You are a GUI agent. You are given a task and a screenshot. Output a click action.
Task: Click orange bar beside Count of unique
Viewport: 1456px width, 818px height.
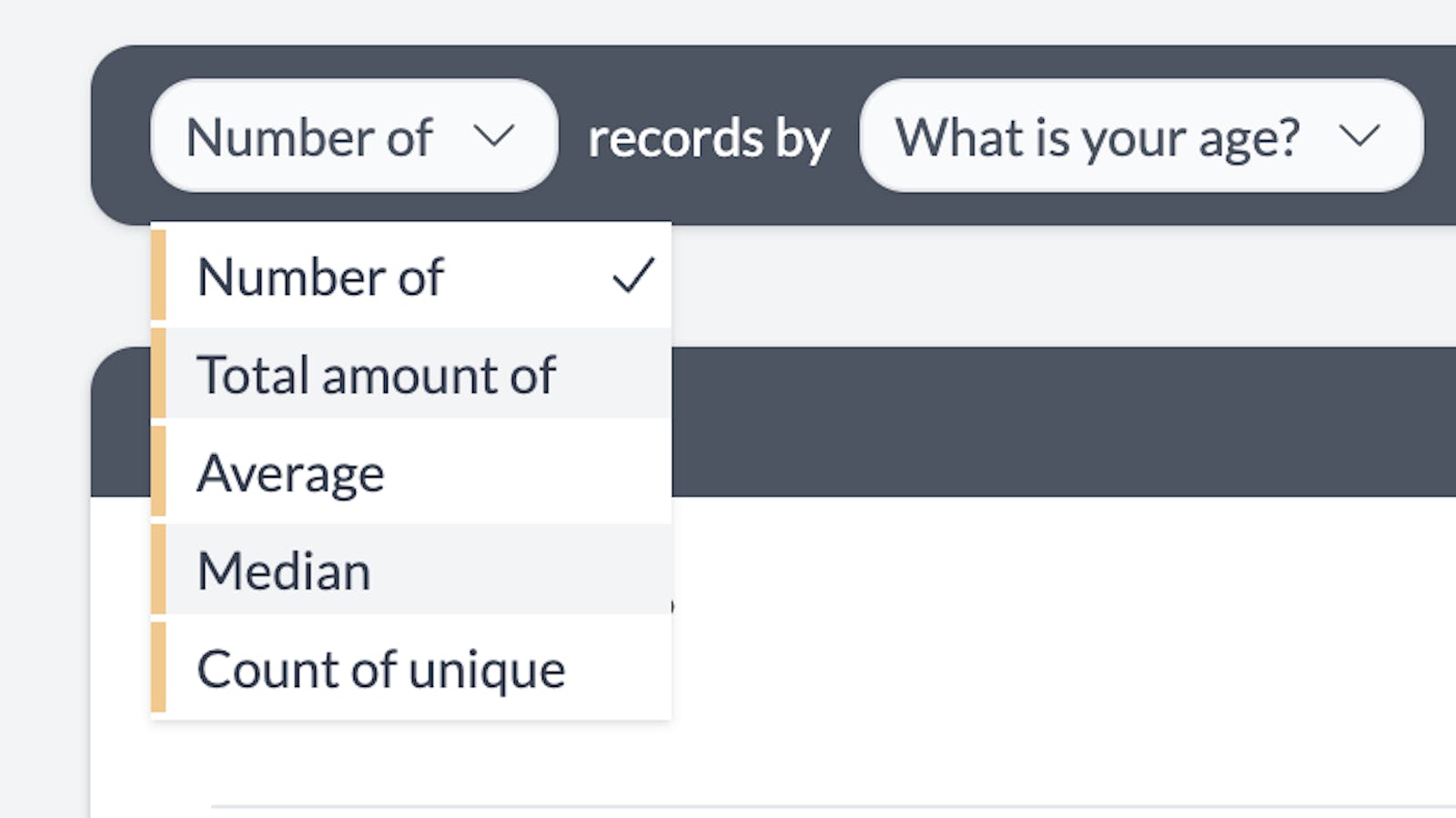[x=158, y=667]
